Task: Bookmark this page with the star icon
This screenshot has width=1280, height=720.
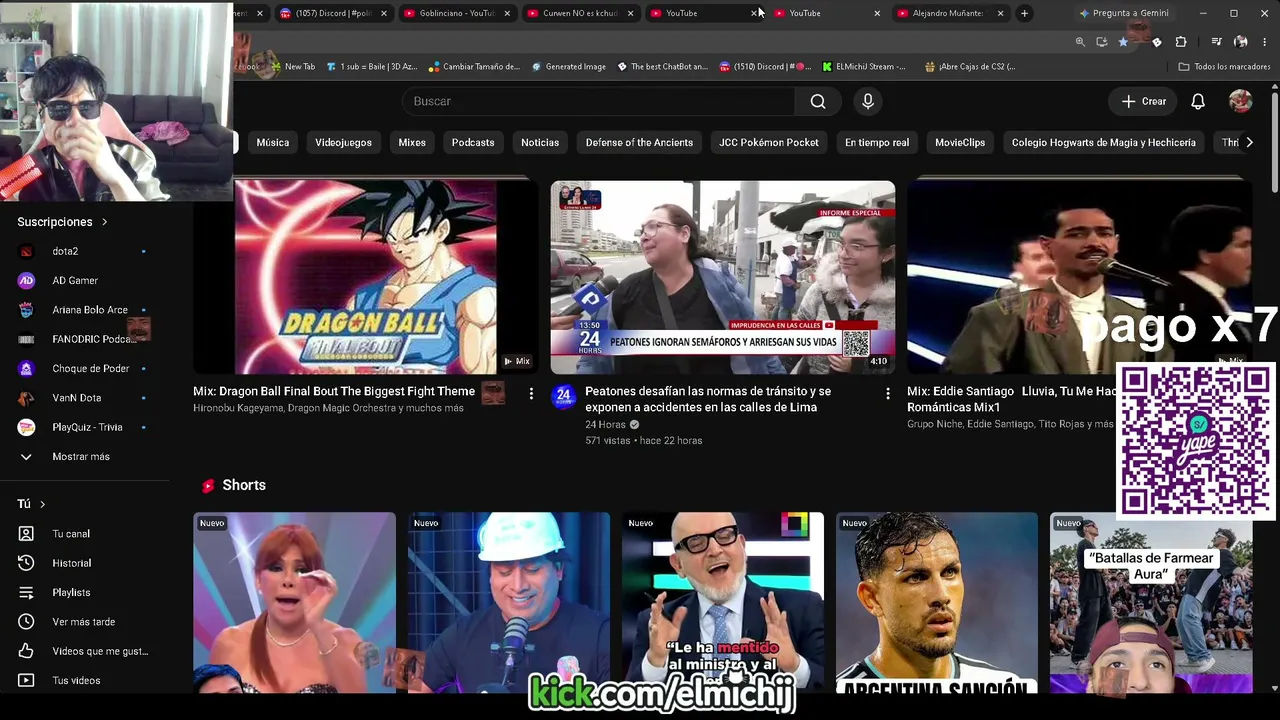Action: coord(1123,42)
